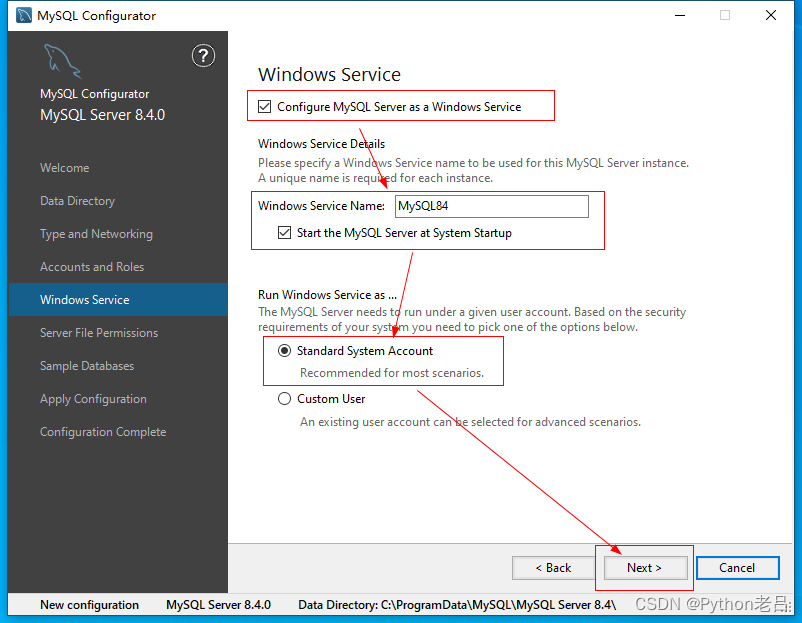Image resolution: width=802 pixels, height=623 pixels.
Task: Minimize the MySQL Configurator window
Action: click(680, 15)
